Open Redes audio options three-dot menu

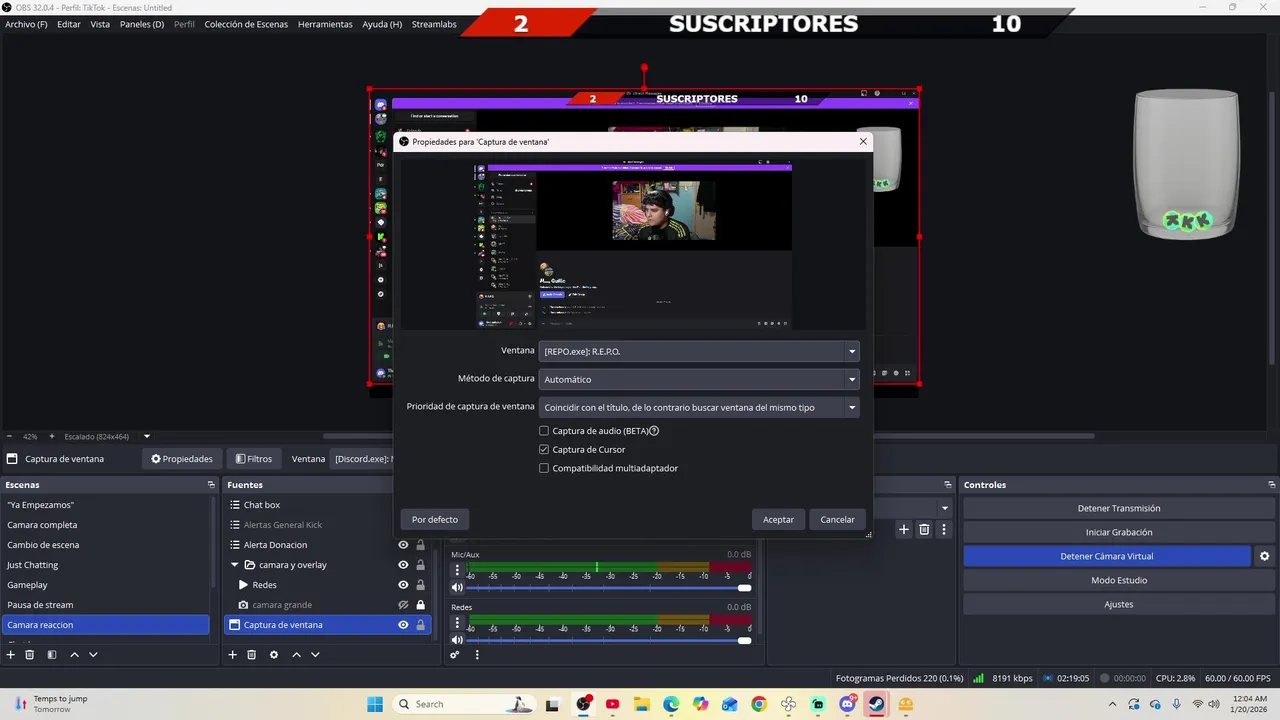457,622
